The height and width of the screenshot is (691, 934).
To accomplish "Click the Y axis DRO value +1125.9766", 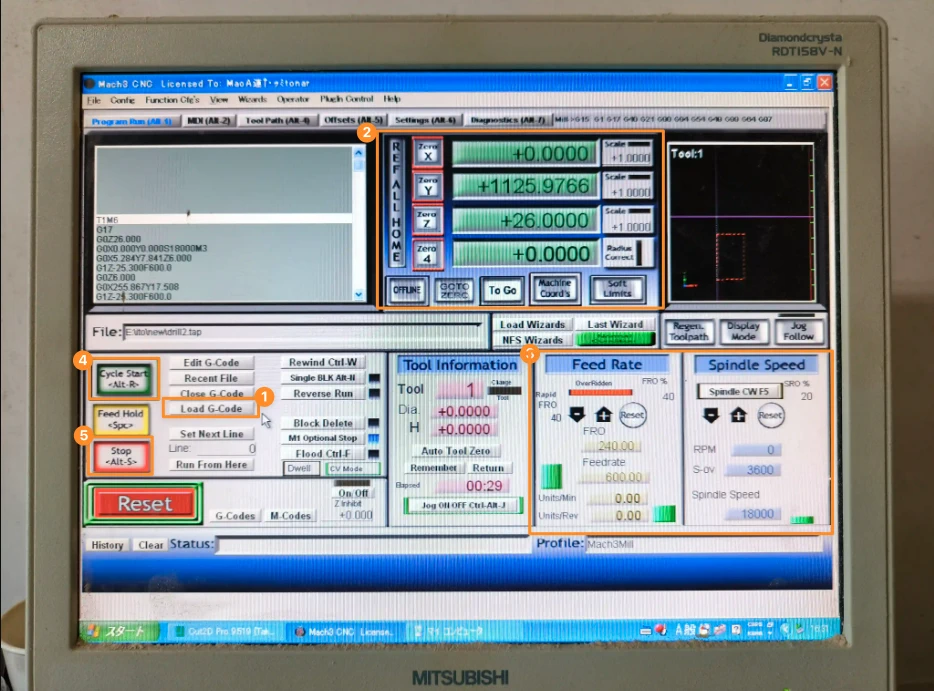I will click(524, 186).
